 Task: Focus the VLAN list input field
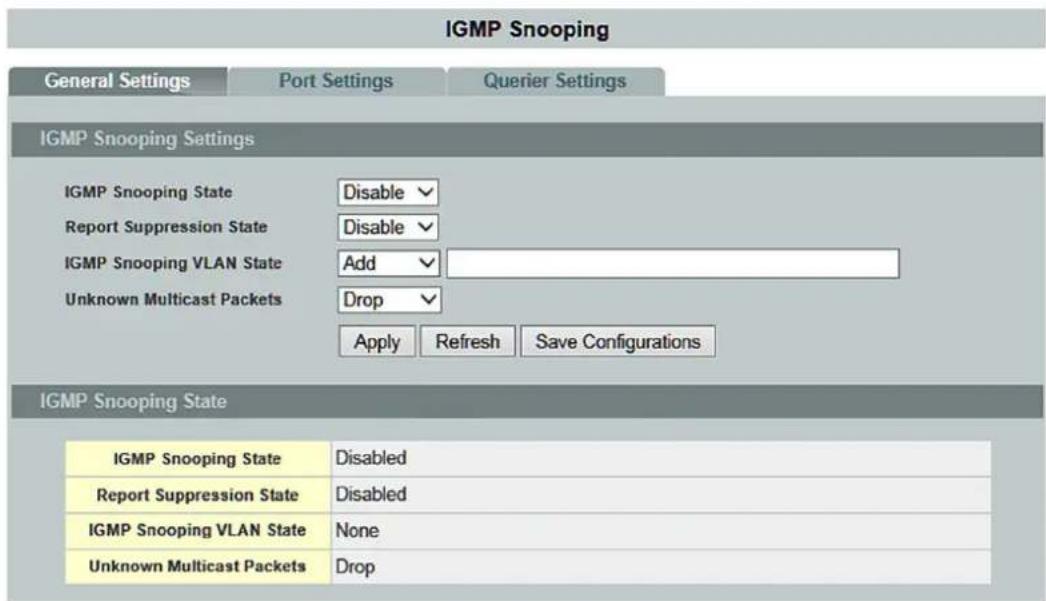coord(672,263)
